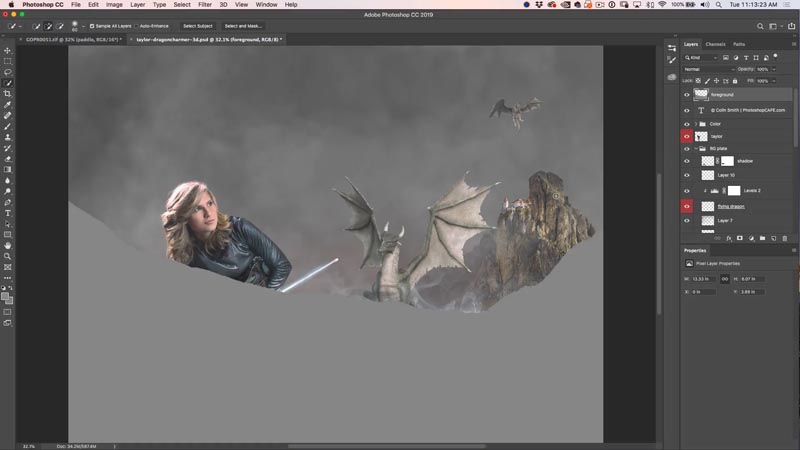The width and height of the screenshot is (800, 450).
Task: Click the add layer mask icon
Action: (x=740, y=238)
